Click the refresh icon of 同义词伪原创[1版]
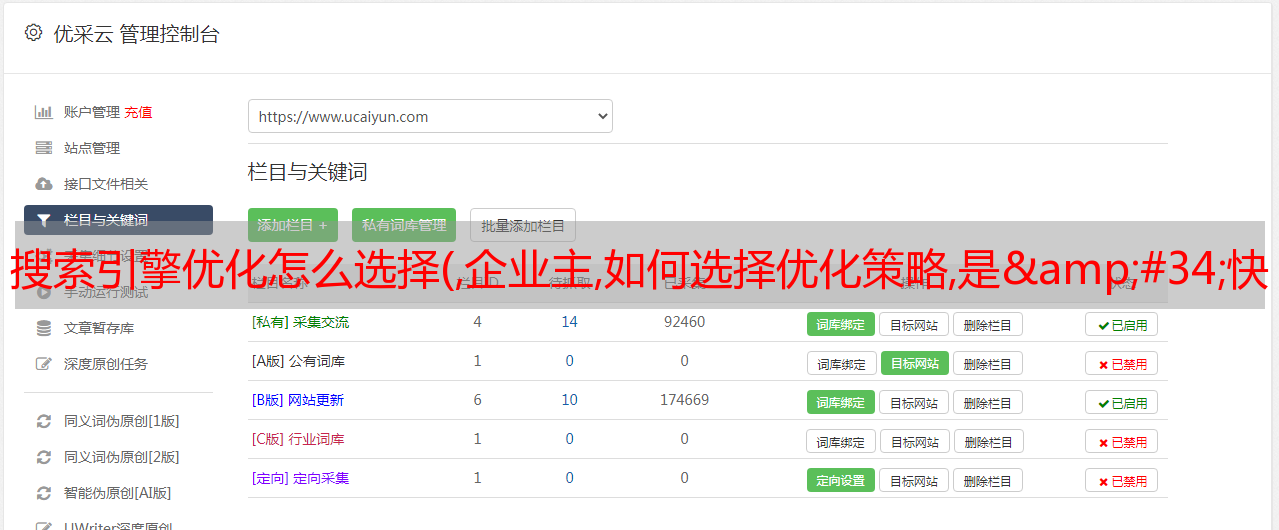This screenshot has height=530, width=1279. [x=43, y=421]
